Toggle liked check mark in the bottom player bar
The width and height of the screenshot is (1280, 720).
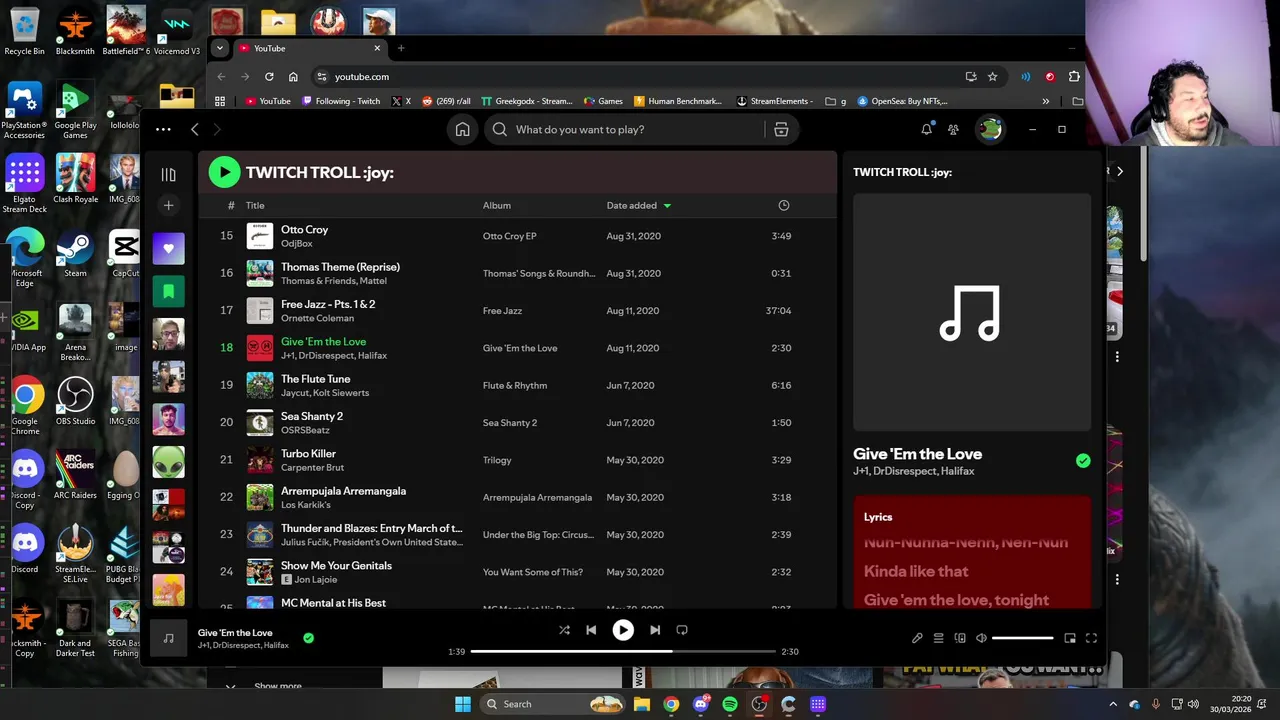[x=308, y=638]
